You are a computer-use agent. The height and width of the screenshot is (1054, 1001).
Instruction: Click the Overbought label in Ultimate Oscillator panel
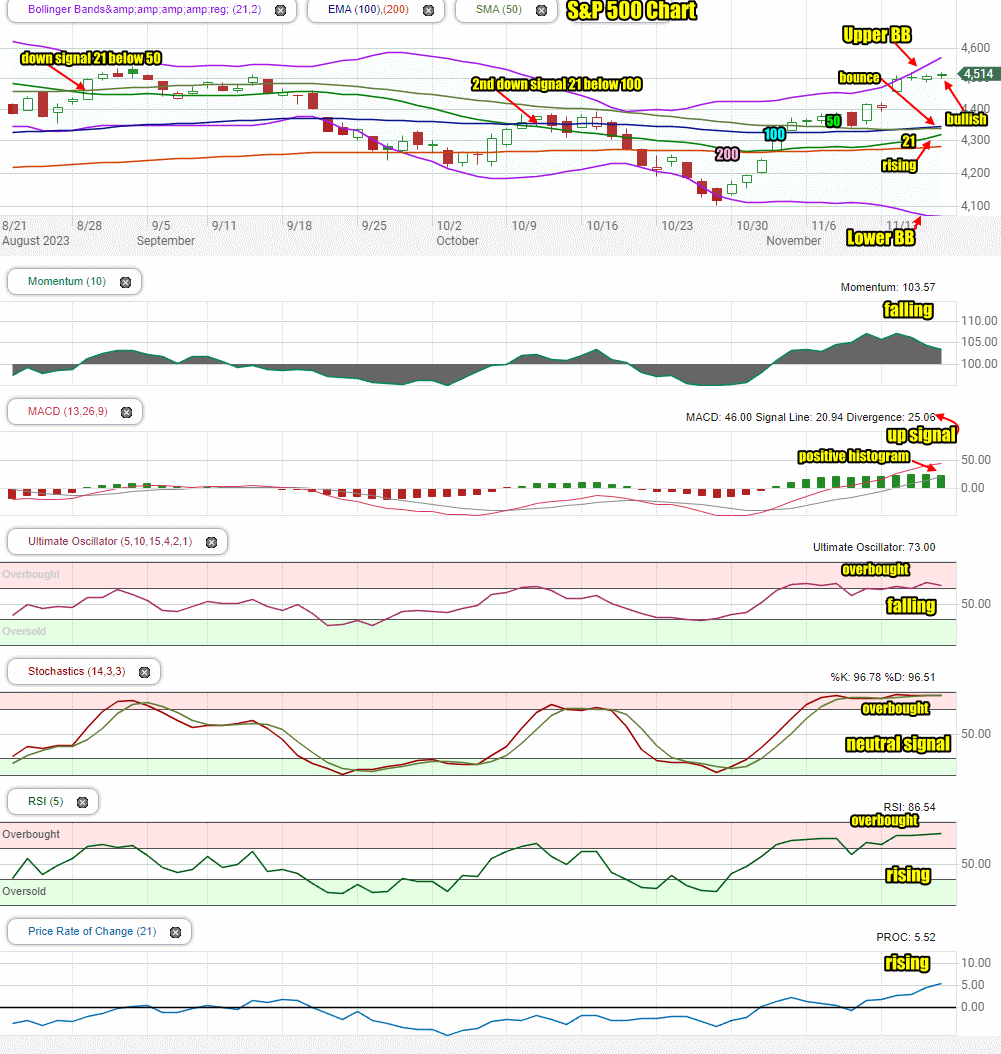[31, 574]
